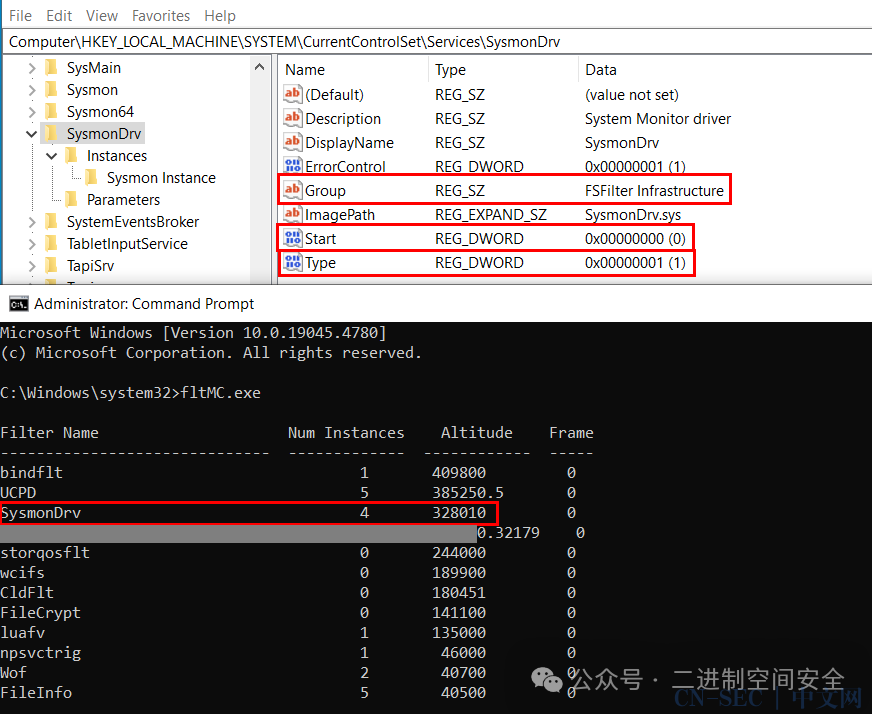Select the SystemEventsBroker folder icon
The width and height of the screenshot is (872, 714).
[x=51, y=221]
